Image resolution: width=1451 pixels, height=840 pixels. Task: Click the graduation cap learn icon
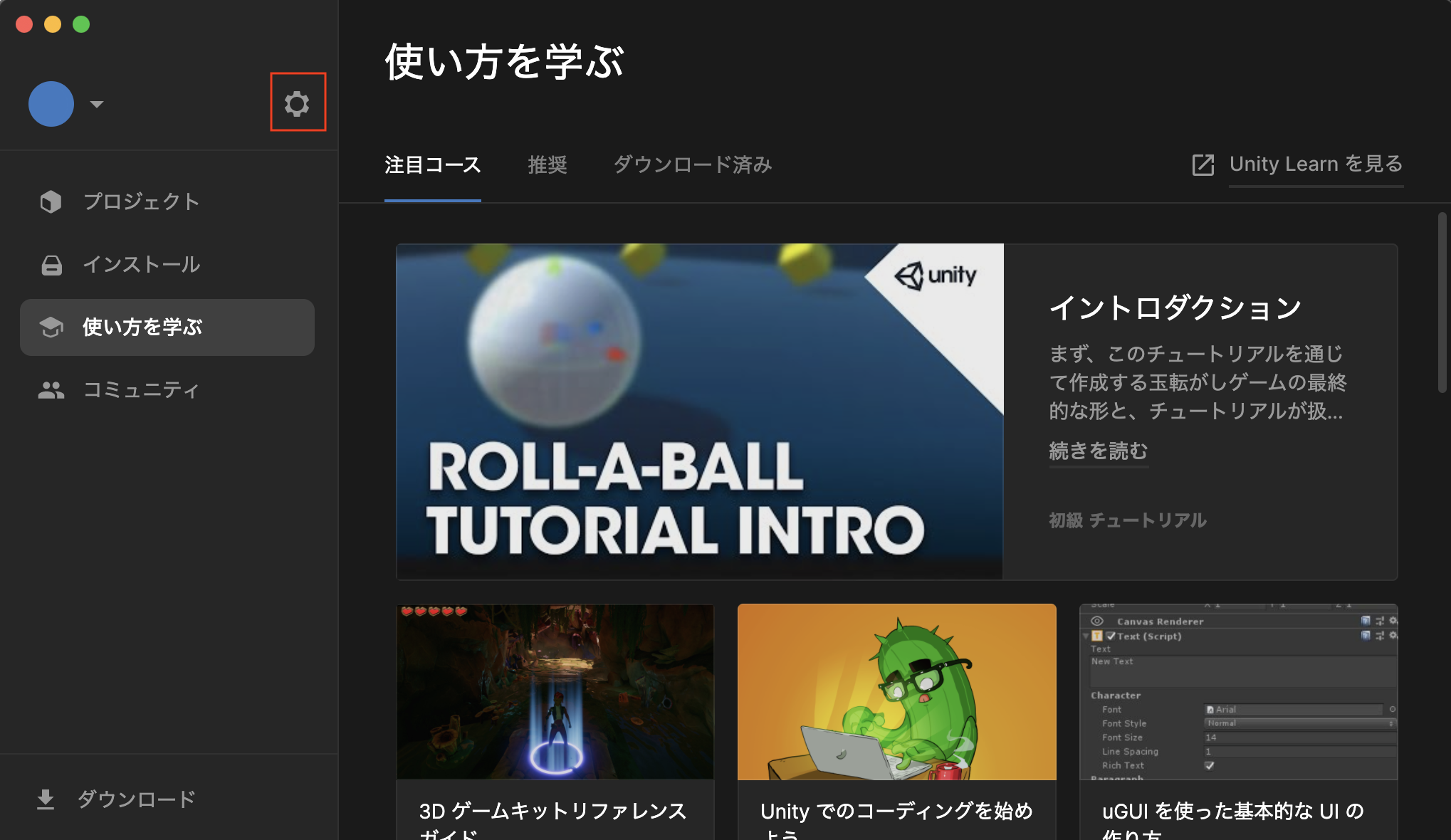(x=51, y=327)
